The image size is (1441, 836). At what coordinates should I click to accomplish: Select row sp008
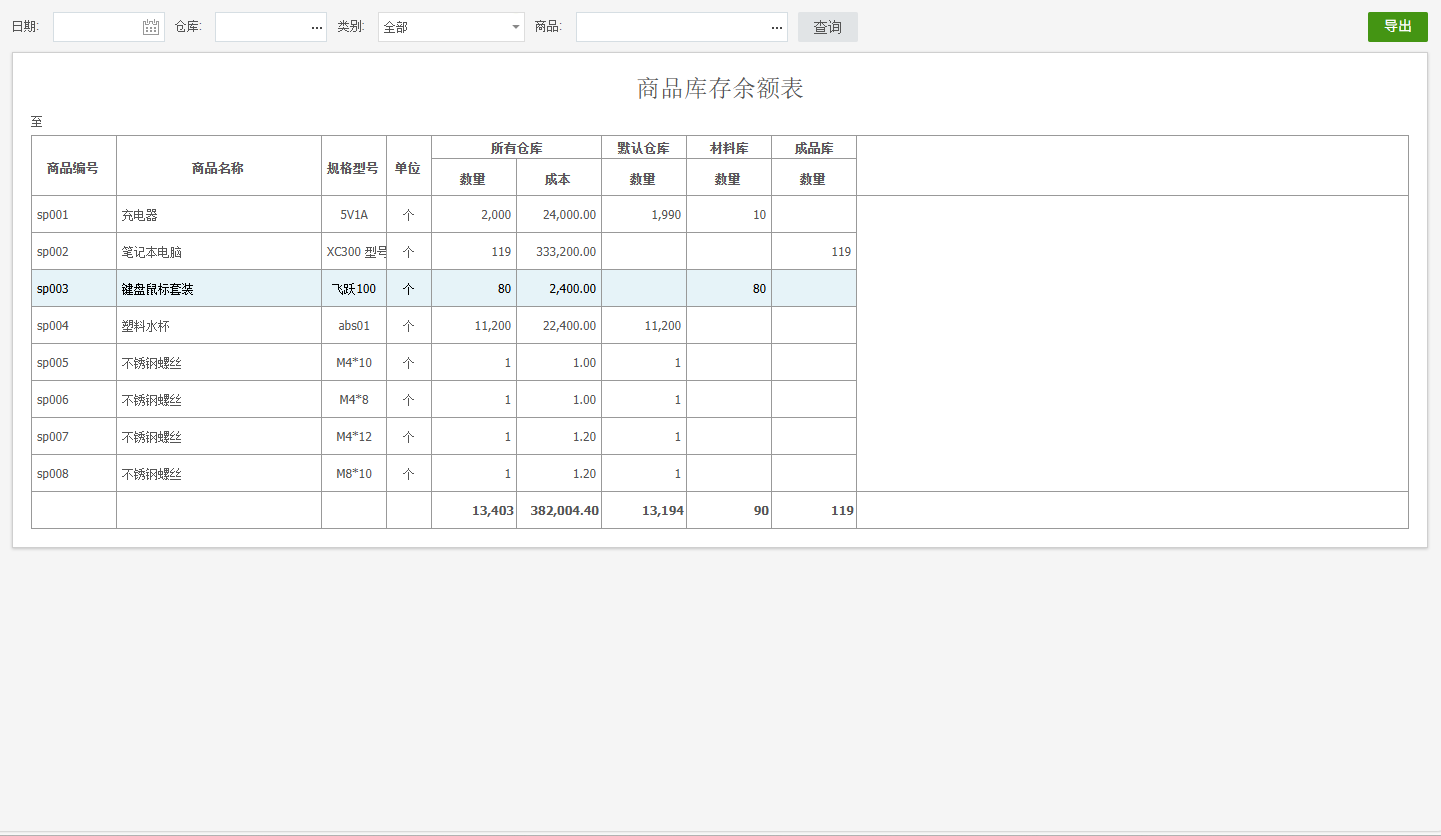point(444,473)
